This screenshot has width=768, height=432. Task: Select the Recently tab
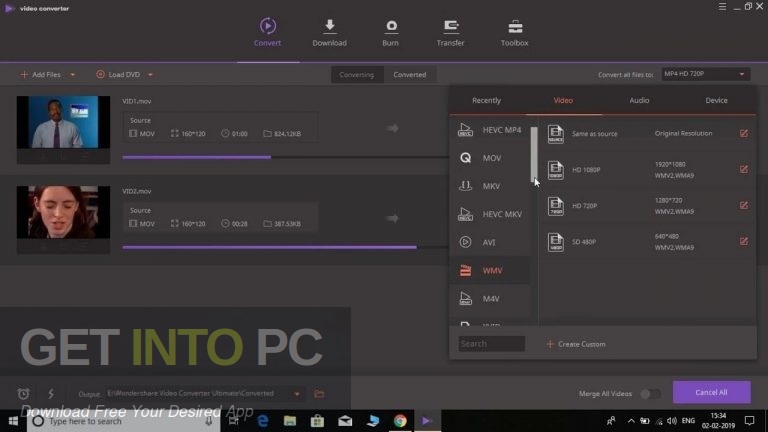coord(486,100)
